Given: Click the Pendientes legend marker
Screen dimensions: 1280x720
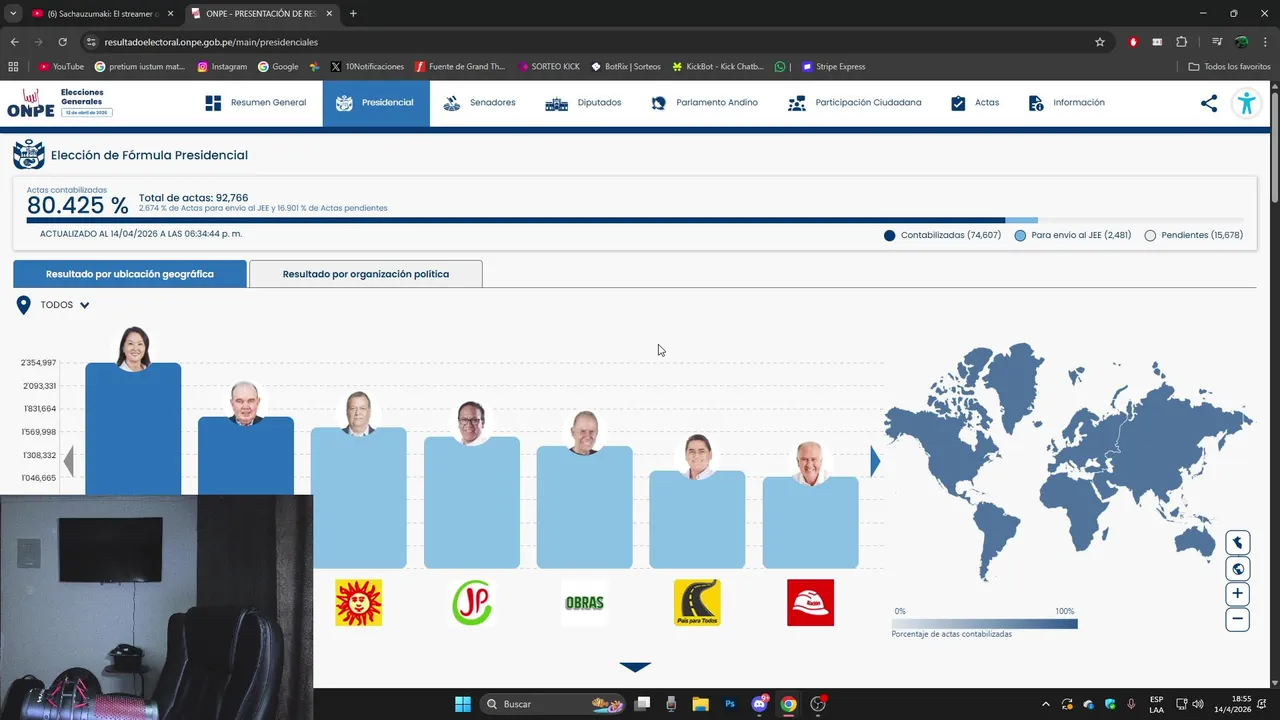Looking at the screenshot, I should pyautogui.click(x=1150, y=236).
